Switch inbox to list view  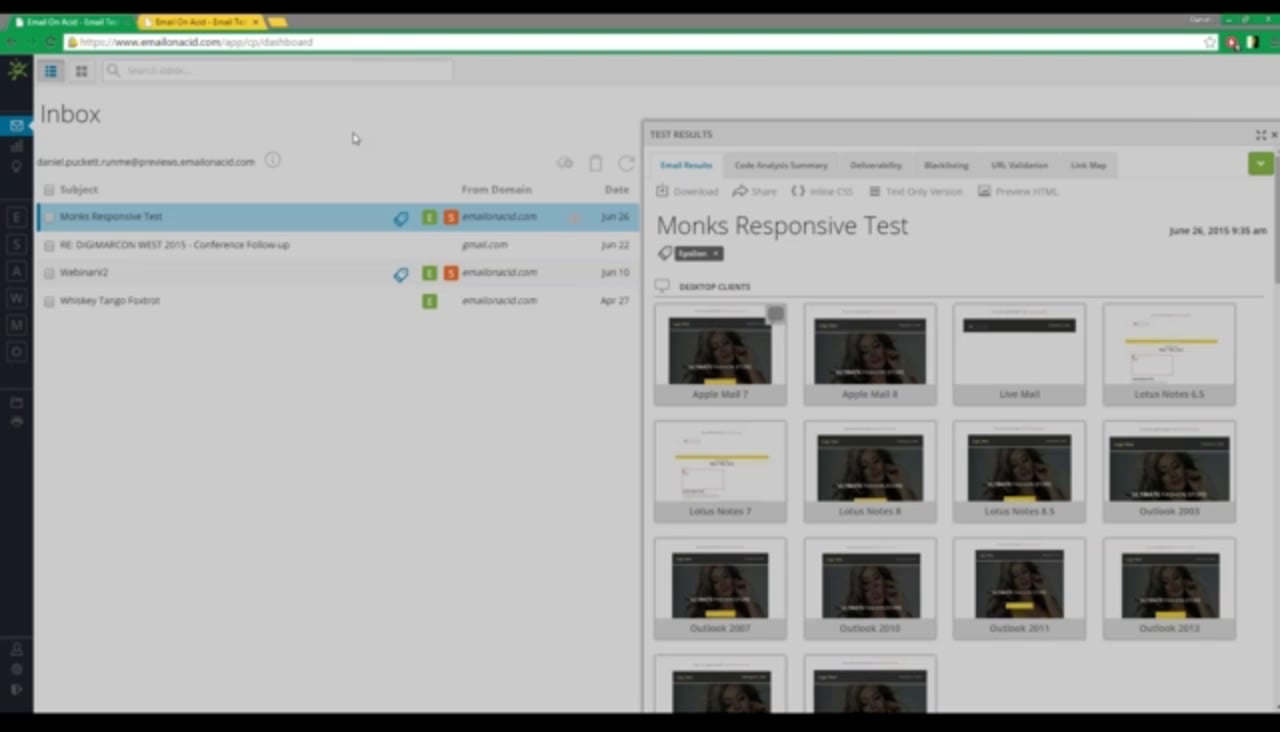[x=50, y=71]
